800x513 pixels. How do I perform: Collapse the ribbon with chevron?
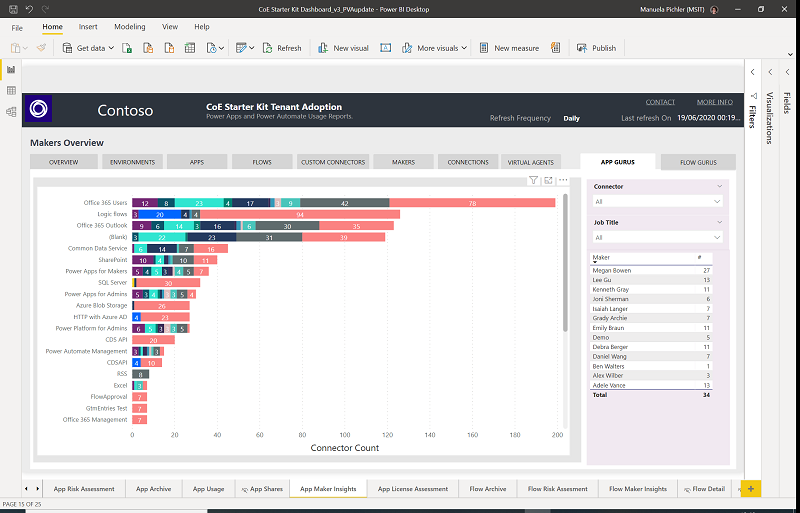point(790,54)
